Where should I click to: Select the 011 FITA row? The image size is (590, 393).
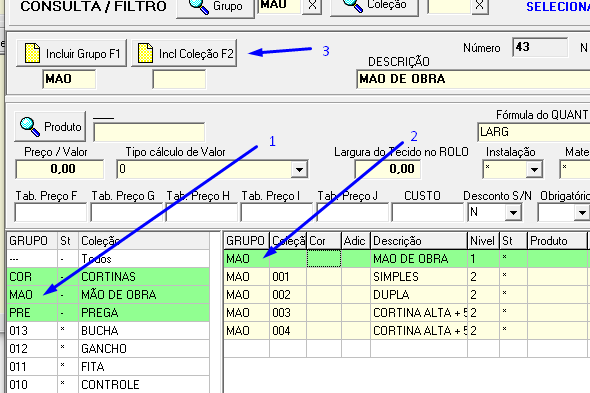(108, 367)
